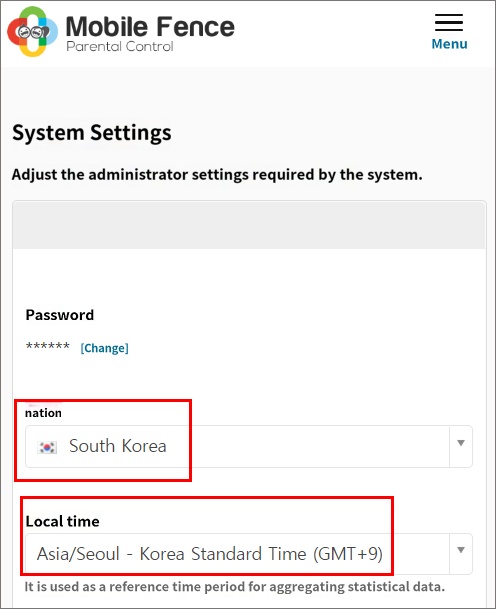496x609 pixels.
Task: Click the Password field label
Action: tap(60, 315)
